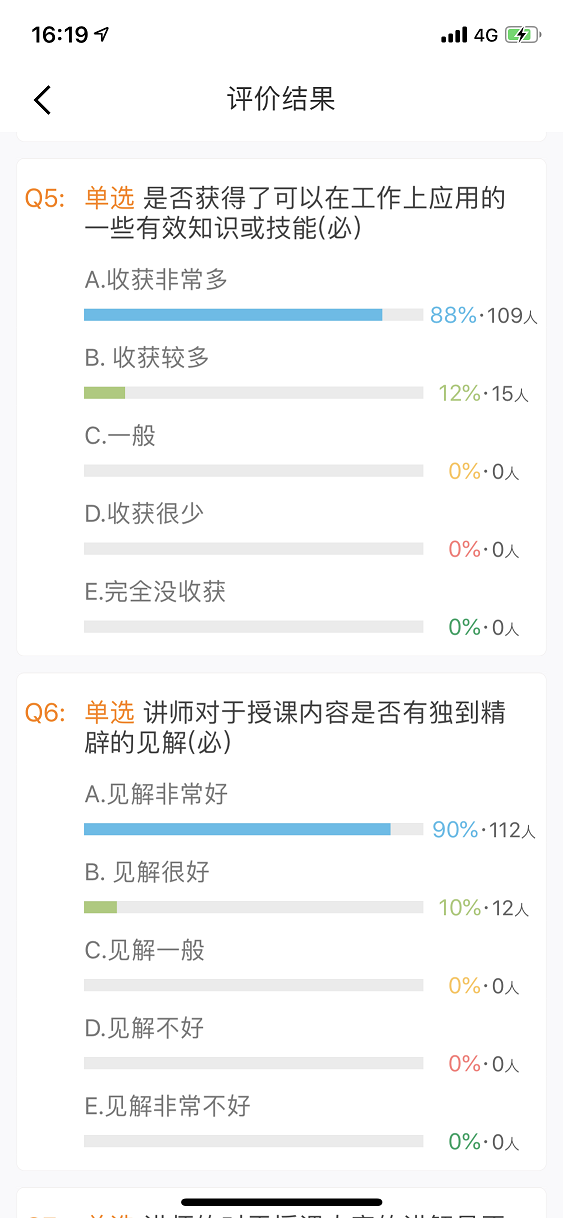Image resolution: width=563 pixels, height=1218 pixels.
Task: Open the 109人 respondent count
Action: tap(513, 316)
